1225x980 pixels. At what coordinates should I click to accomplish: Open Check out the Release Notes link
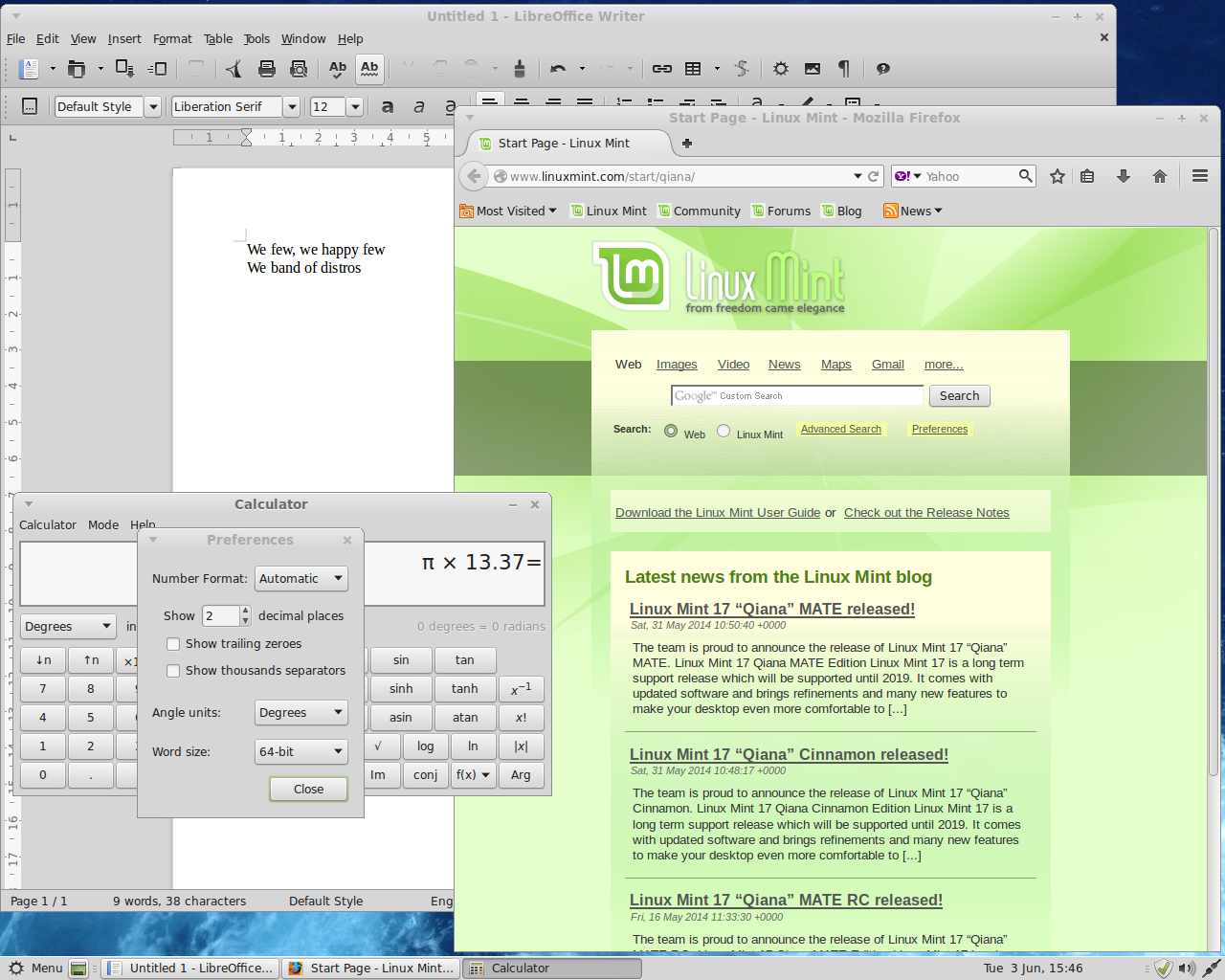(926, 513)
